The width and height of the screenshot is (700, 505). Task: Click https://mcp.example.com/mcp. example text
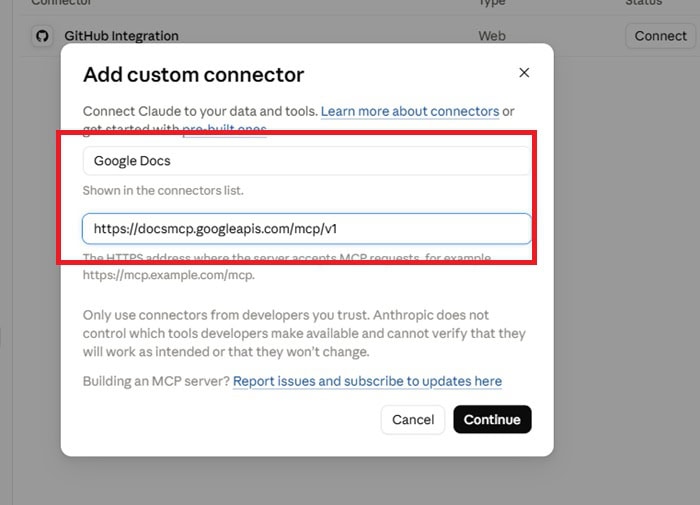(169, 275)
